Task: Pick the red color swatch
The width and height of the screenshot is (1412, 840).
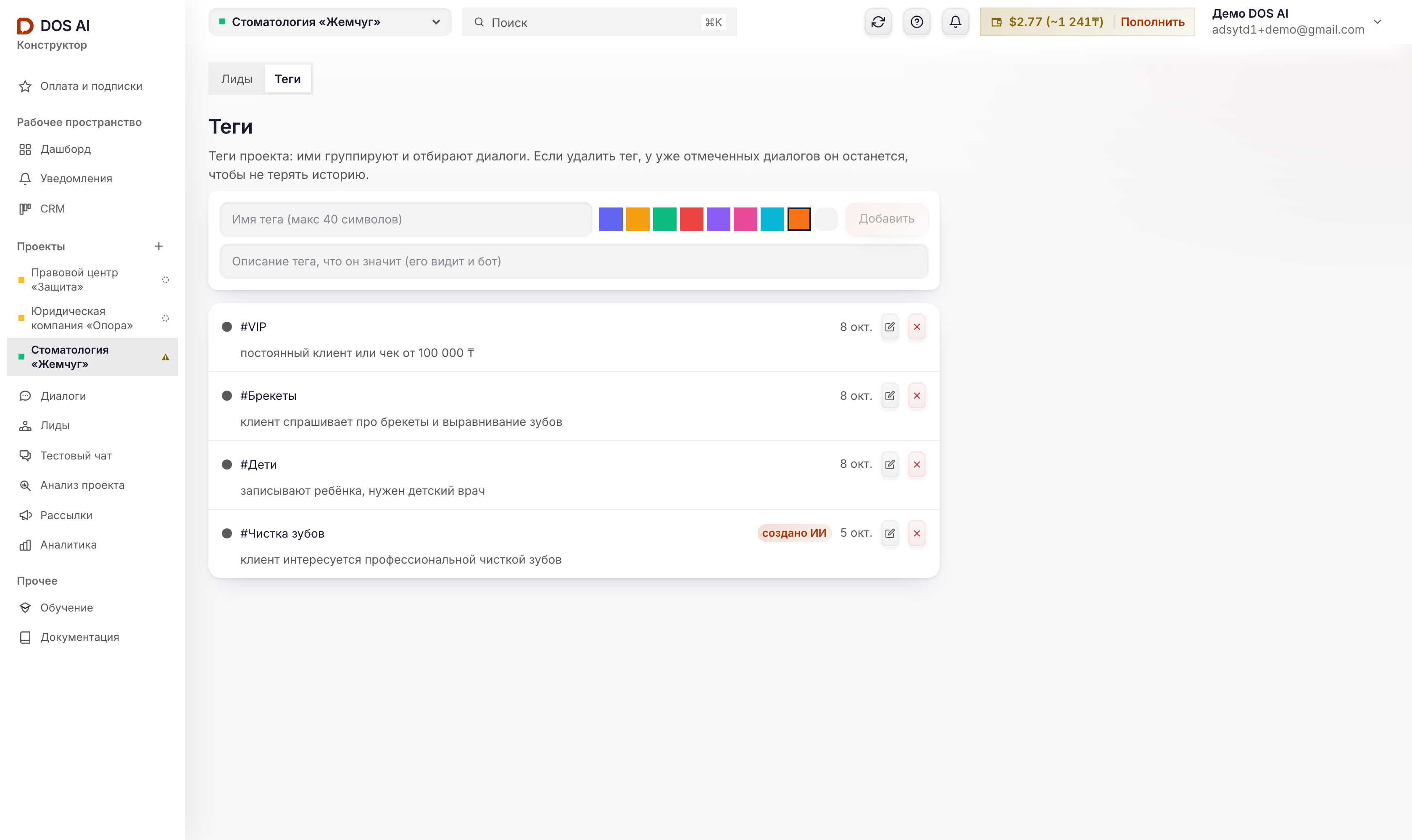Action: 691,219
